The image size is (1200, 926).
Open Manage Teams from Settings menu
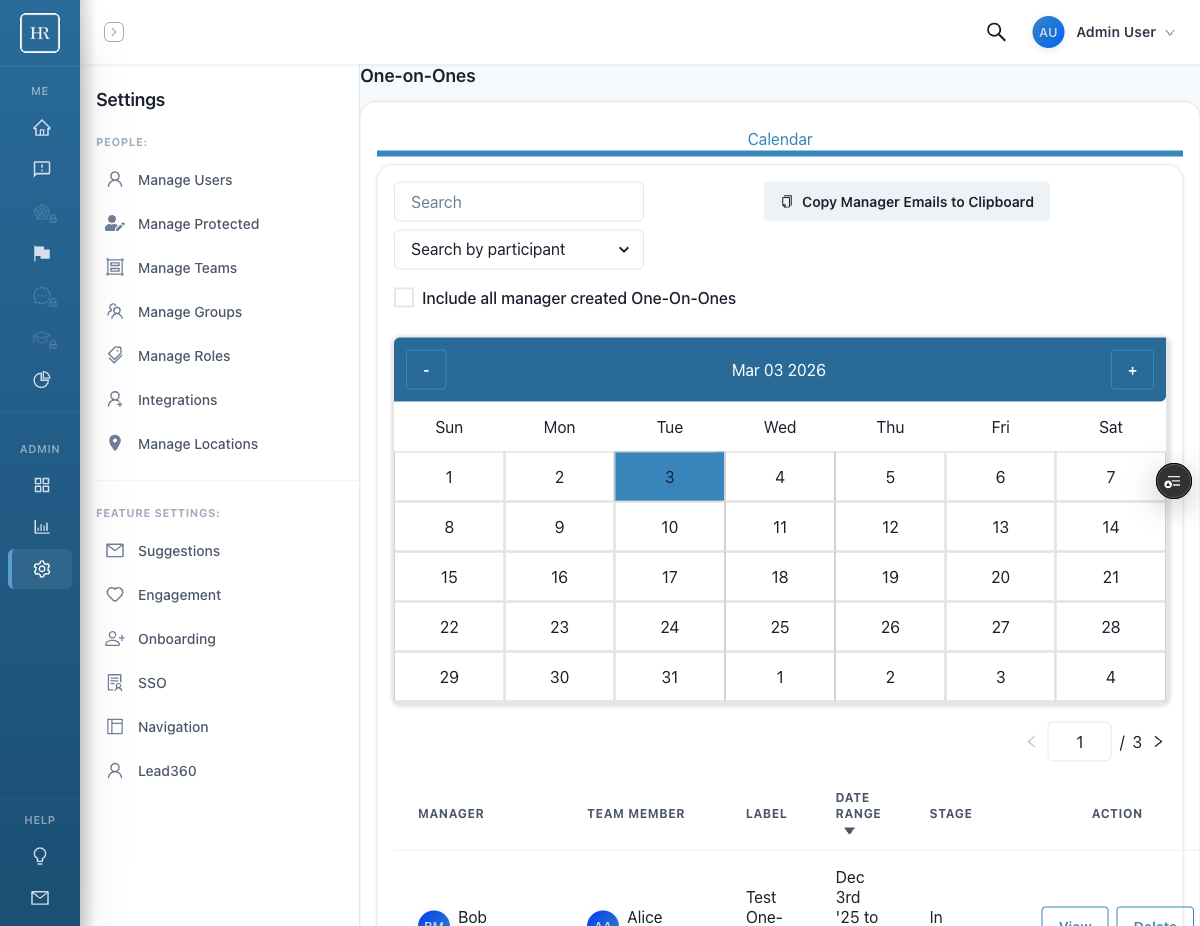(187, 267)
